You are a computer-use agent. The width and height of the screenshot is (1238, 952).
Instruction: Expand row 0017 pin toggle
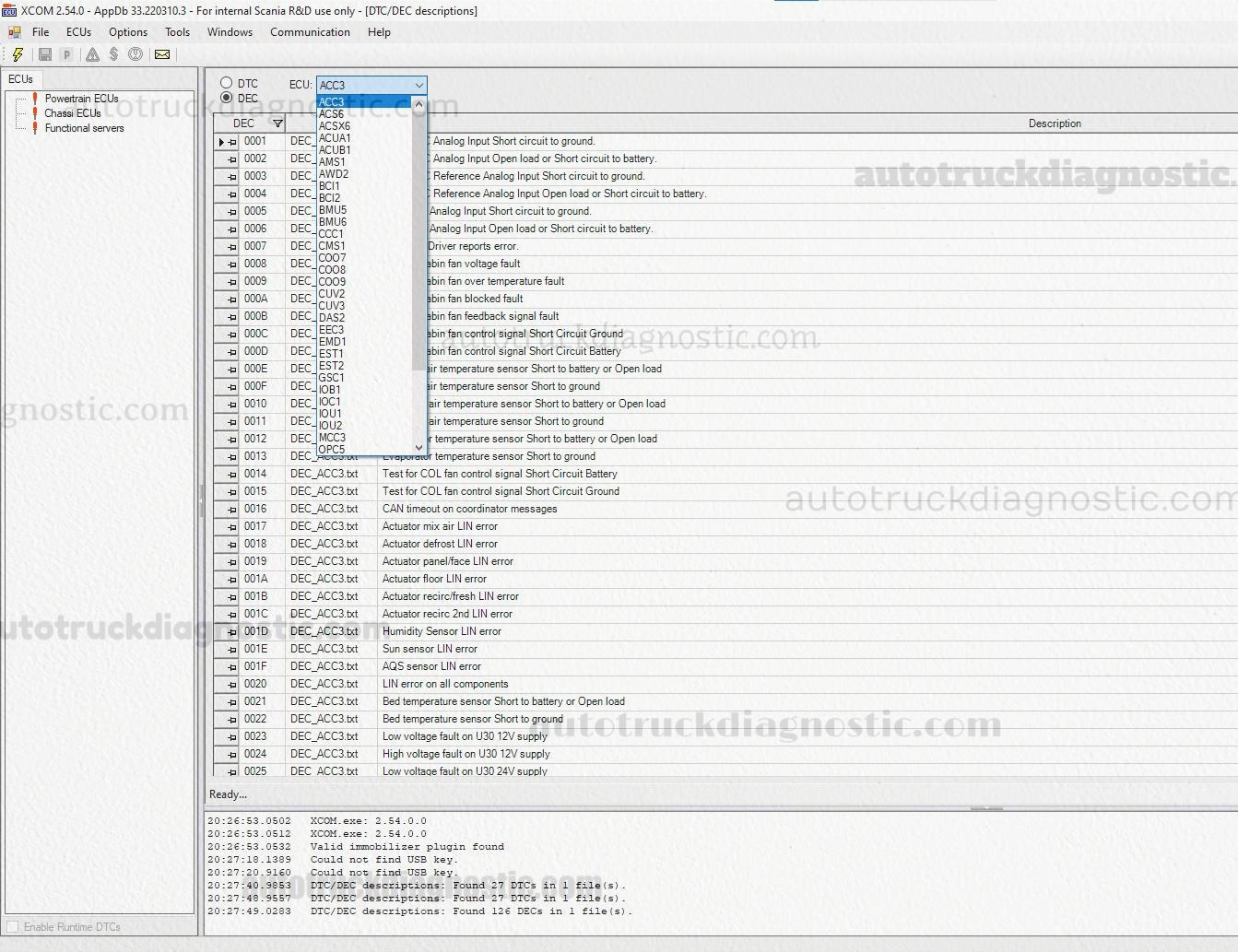[231, 527]
